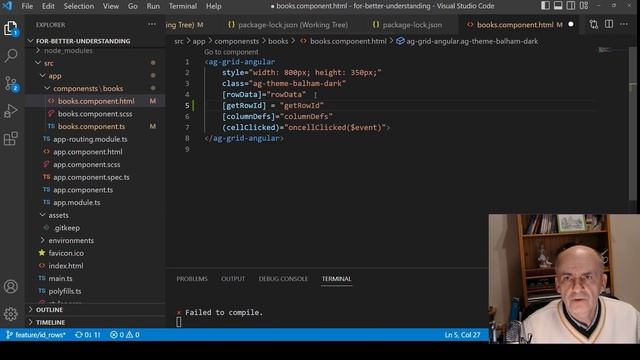640x360 pixels.
Task: Click the books breadcrumb segment
Action: (278, 41)
